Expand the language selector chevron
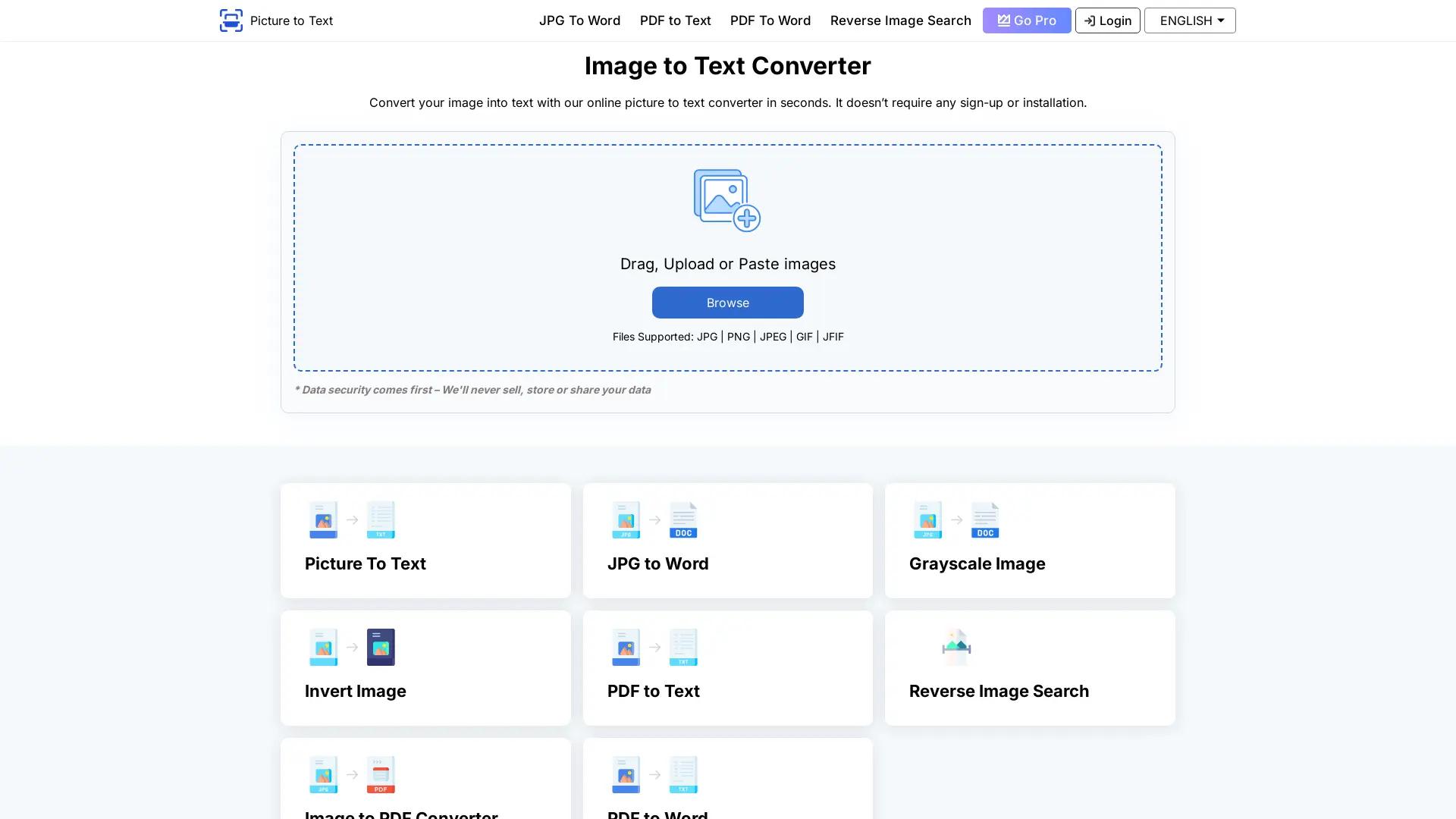The image size is (1456, 819). tap(1219, 20)
